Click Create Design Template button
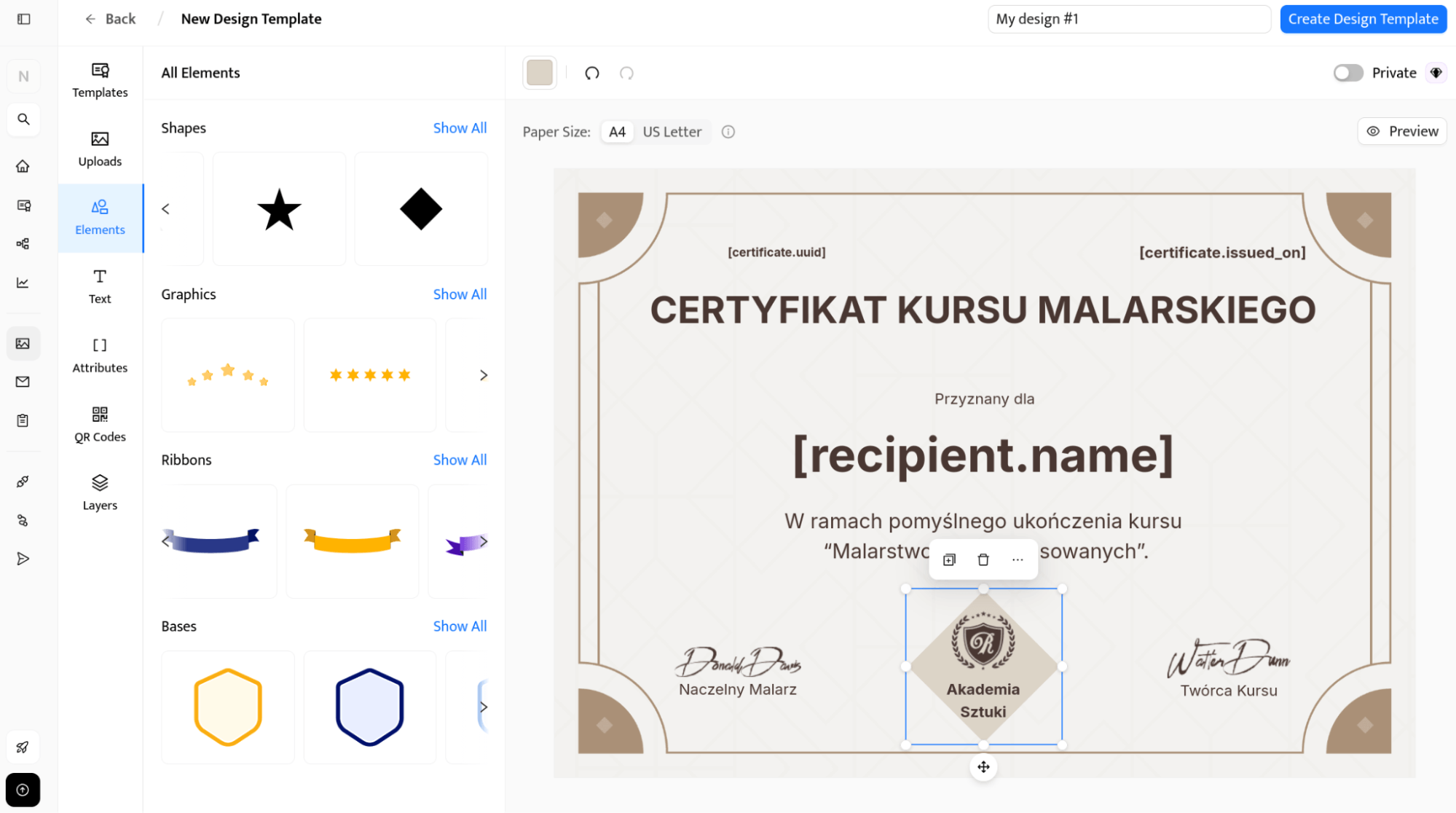This screenshot has height=813, width=1456. coord(1363,19)
